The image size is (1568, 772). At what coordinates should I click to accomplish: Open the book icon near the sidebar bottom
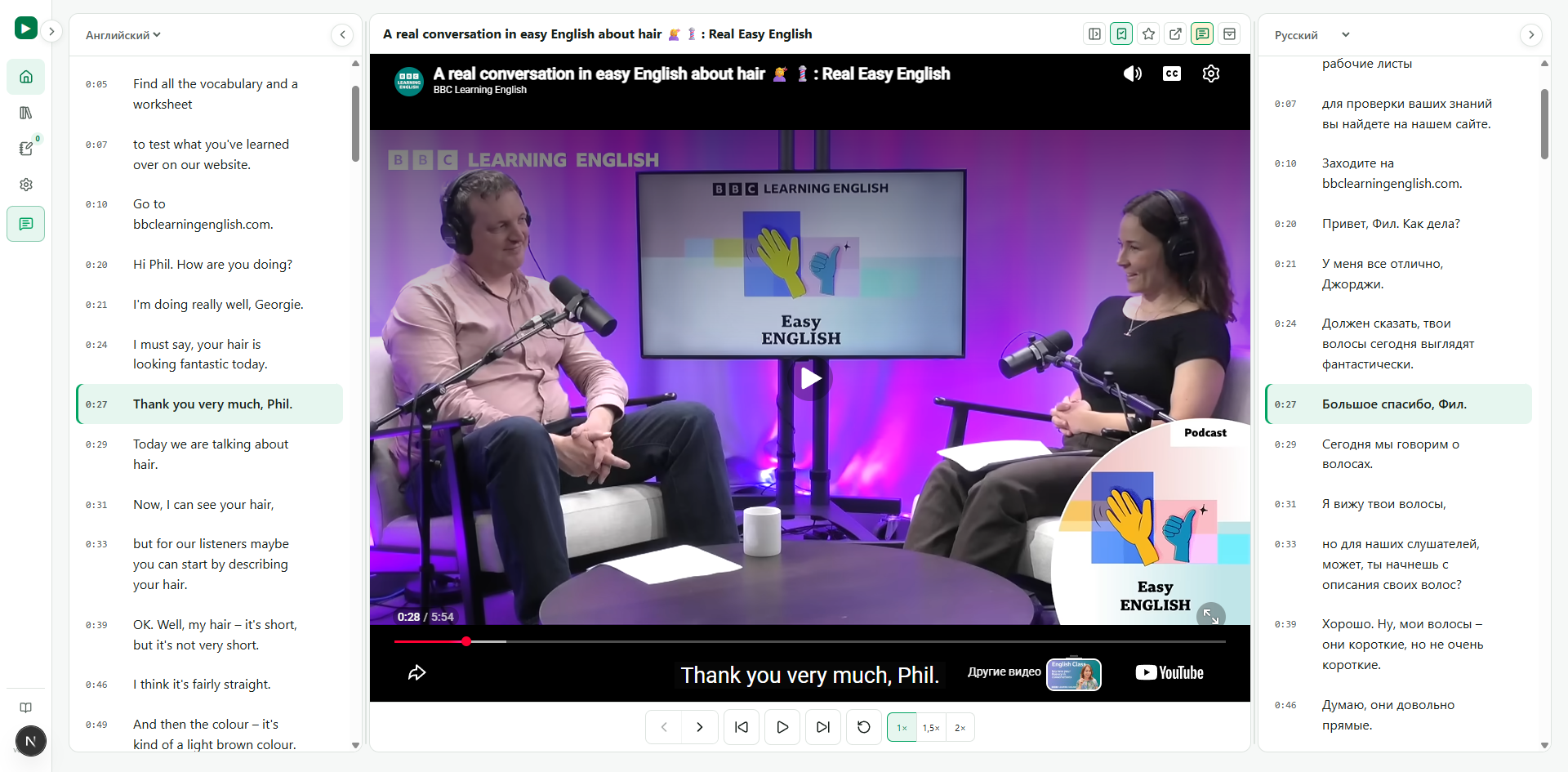coord(26,707)
